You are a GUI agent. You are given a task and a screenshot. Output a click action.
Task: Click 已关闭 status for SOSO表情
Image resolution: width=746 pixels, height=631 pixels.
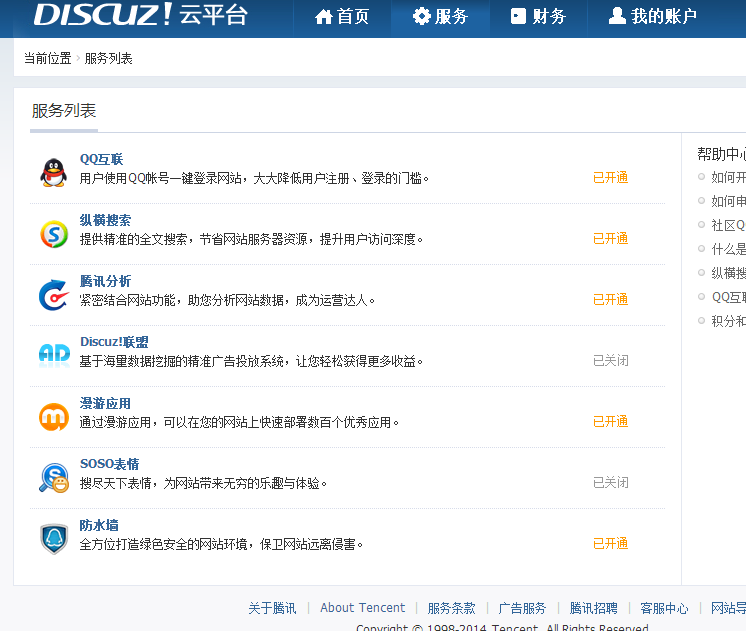610,483
